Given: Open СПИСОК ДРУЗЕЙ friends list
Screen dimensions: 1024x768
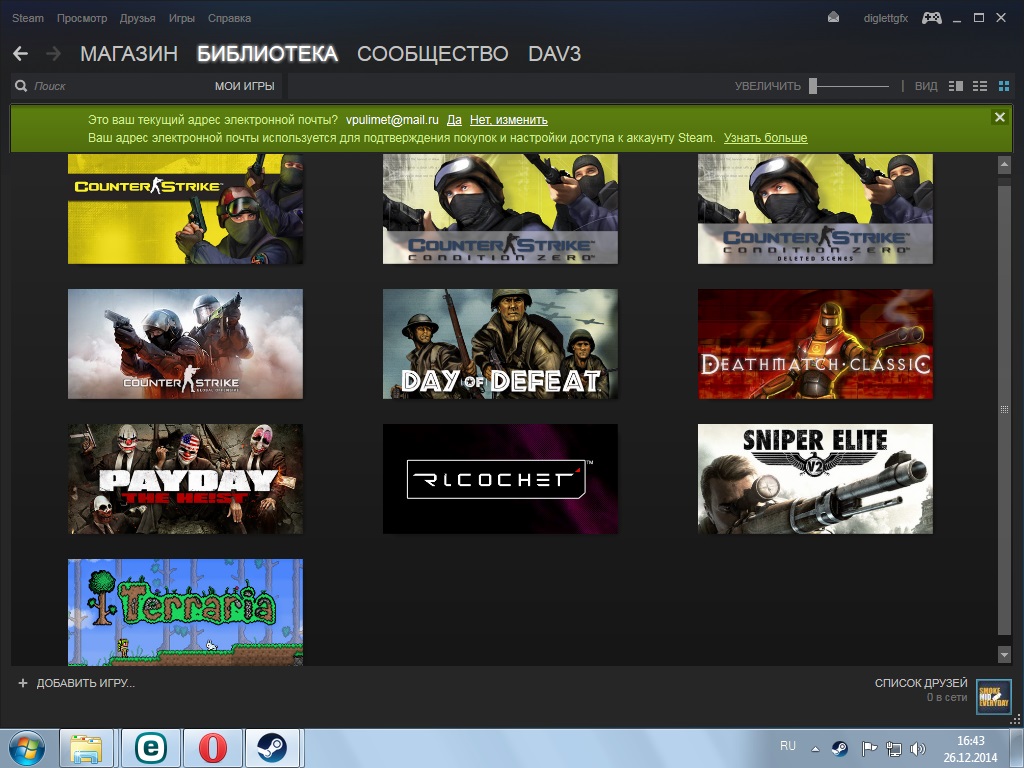Looking at the screenshot, I should tap(921, 683).
